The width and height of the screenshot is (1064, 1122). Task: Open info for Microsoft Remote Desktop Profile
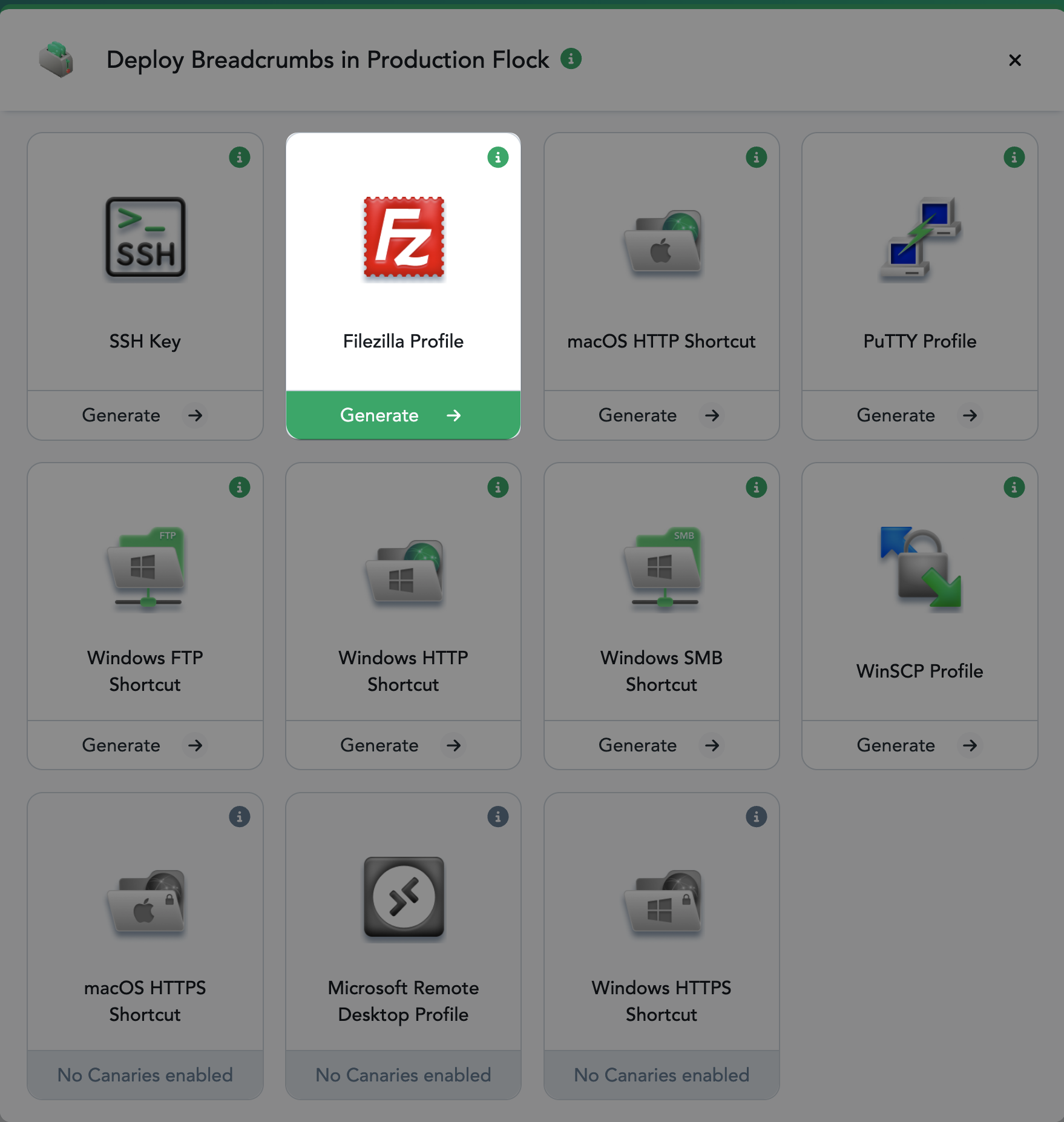coord(498,817)
